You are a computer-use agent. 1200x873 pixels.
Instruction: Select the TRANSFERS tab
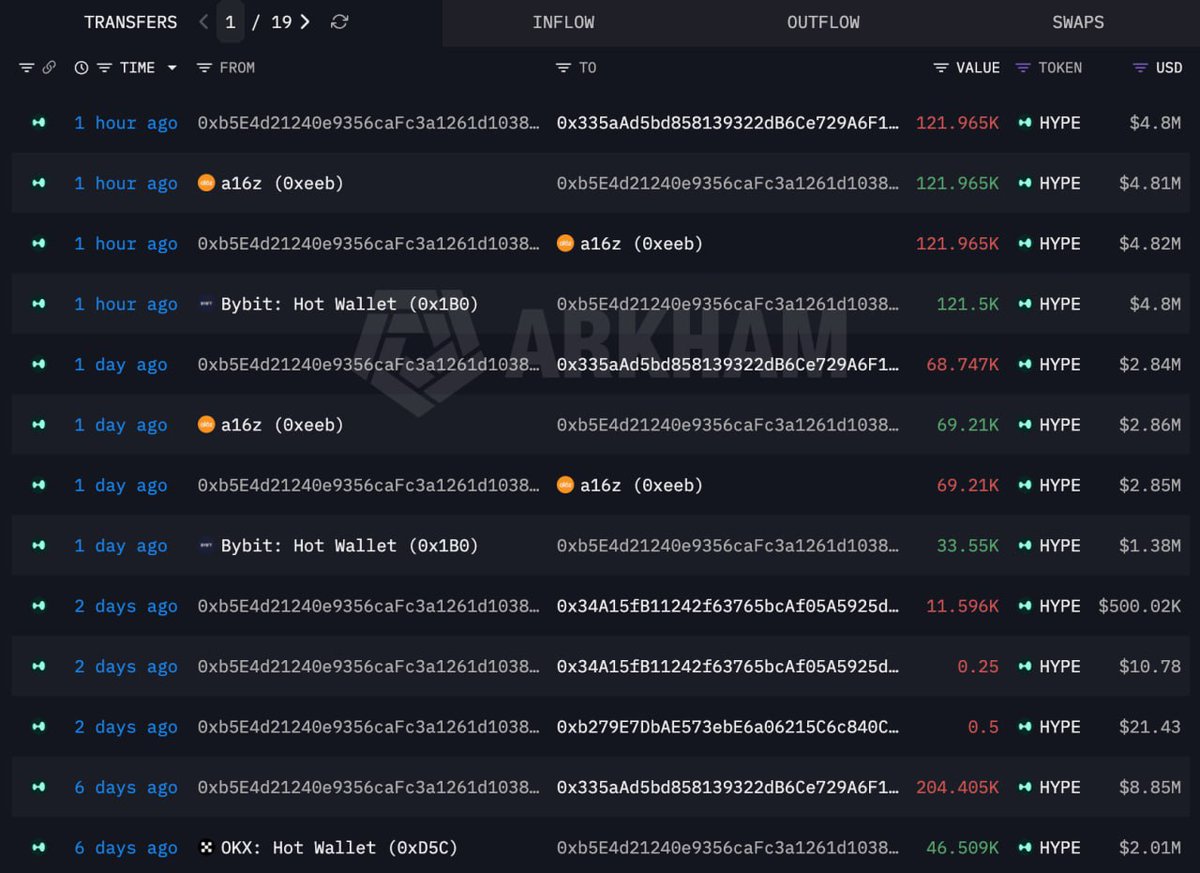click(131, 22)
